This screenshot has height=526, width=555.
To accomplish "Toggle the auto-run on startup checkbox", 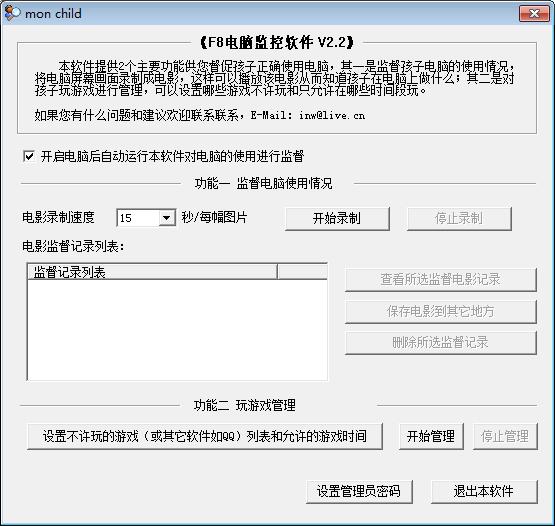I will click(x=29, y=156).
